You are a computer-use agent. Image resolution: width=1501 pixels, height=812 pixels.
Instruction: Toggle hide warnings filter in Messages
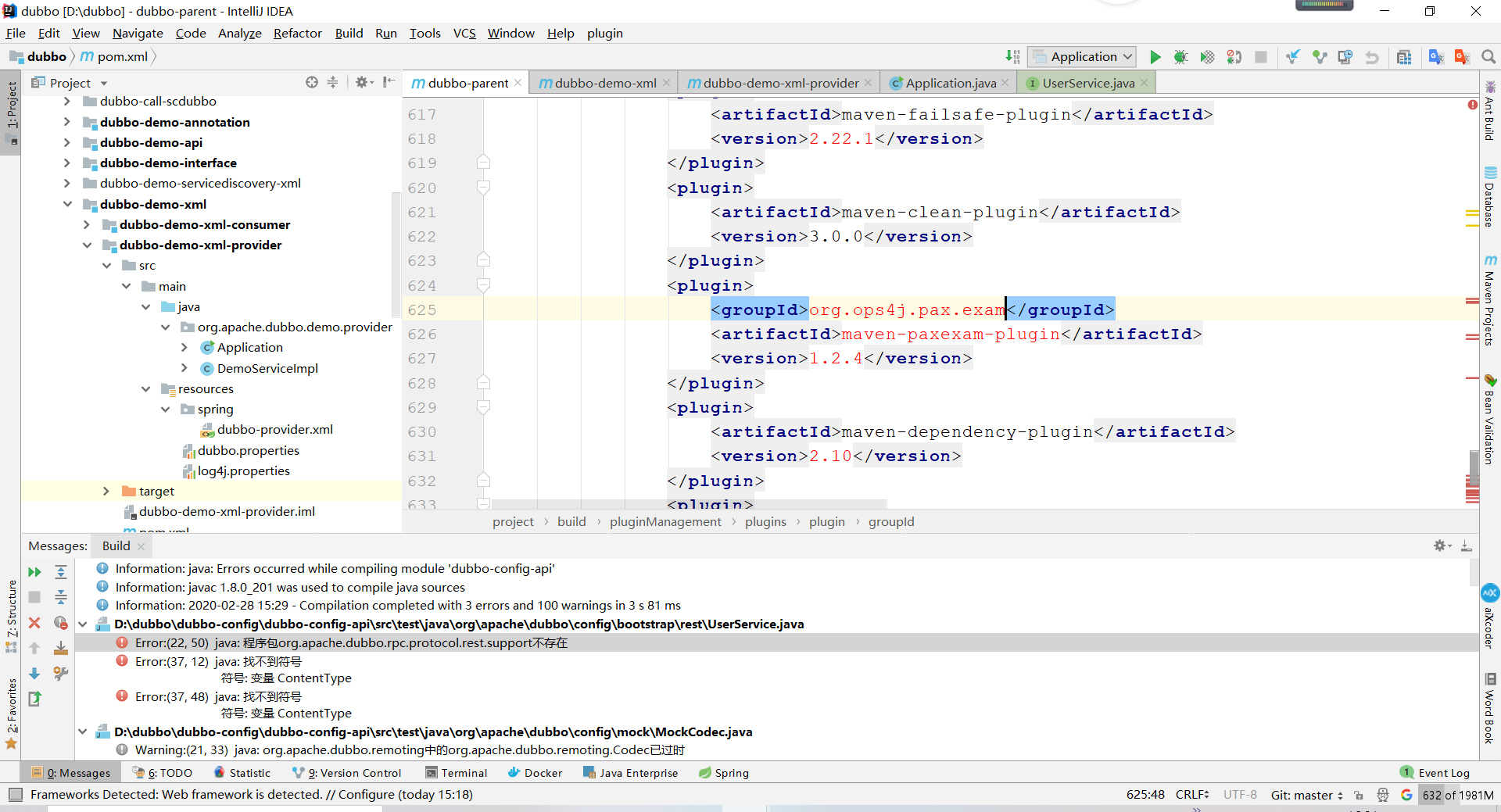(x=61, y=623)
